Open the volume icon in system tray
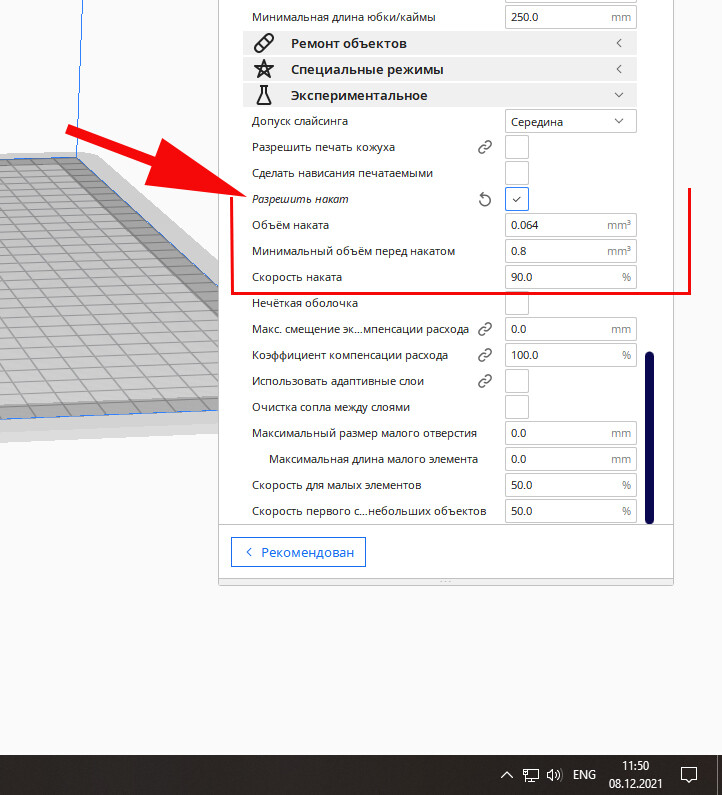 (554, 775)
